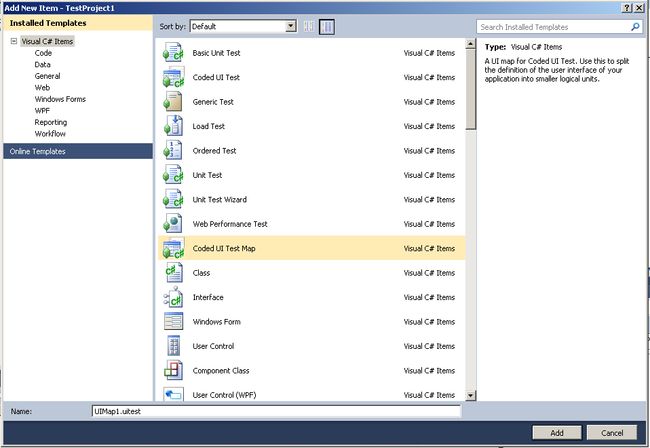Viewport: 650px width, 448px height.
Task: Click the search magnifier icon
Action: (x=635, y=27)
